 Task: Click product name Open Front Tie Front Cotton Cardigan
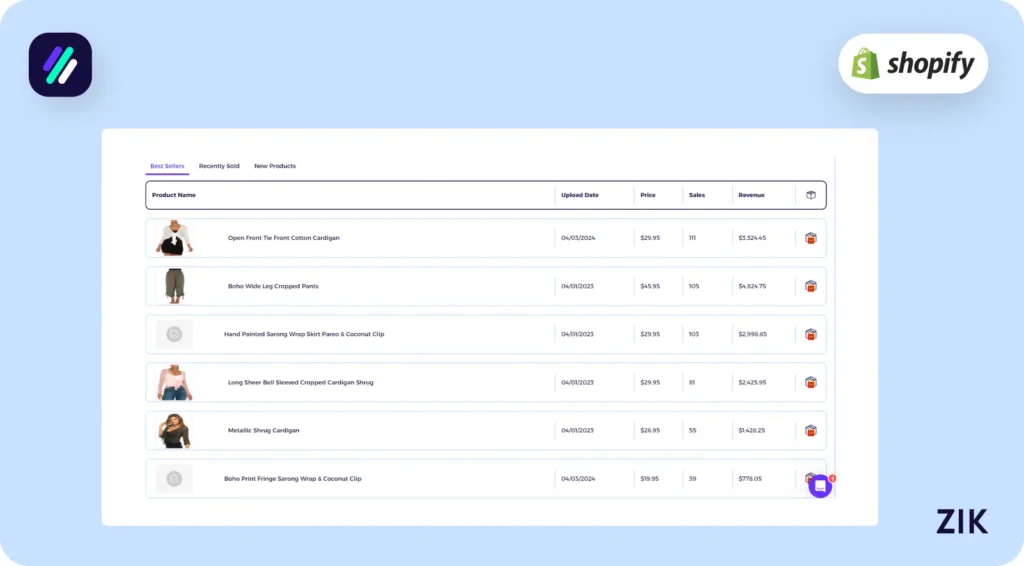click(x=283, y=238)
